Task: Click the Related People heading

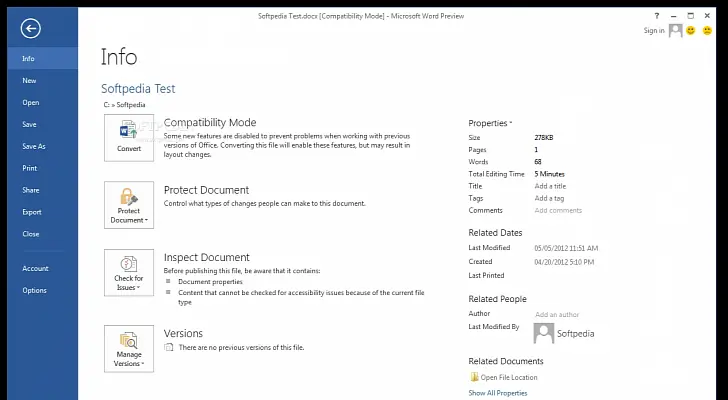Action: 497,299
